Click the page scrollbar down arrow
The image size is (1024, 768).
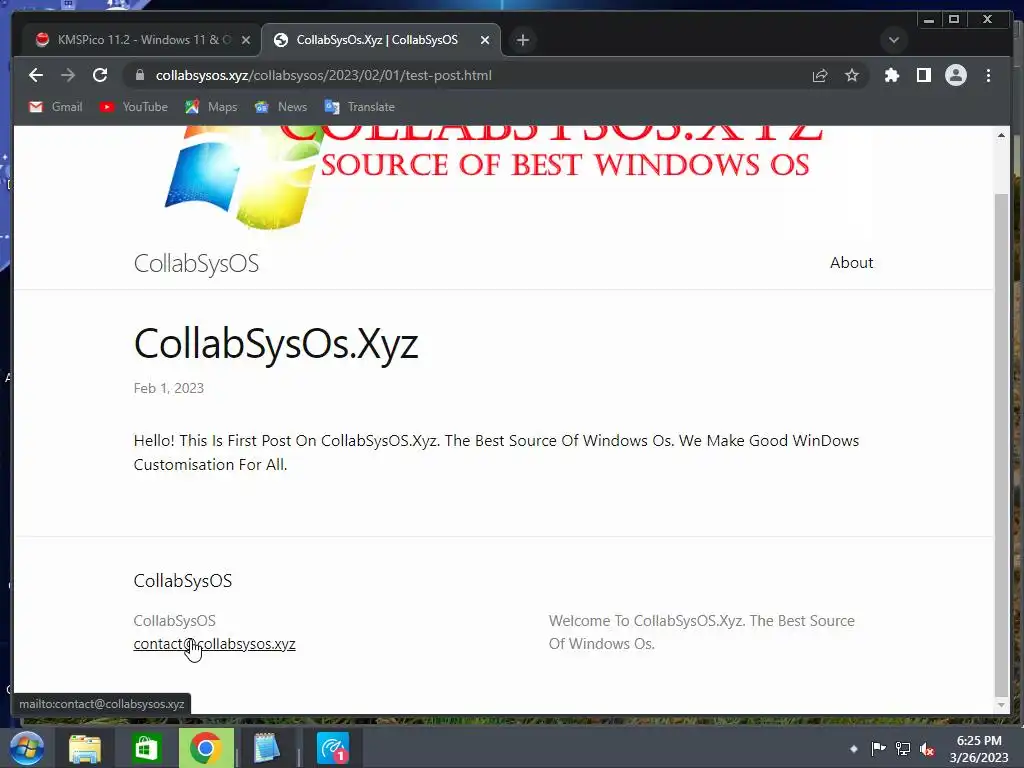[x=1001, y=705]
